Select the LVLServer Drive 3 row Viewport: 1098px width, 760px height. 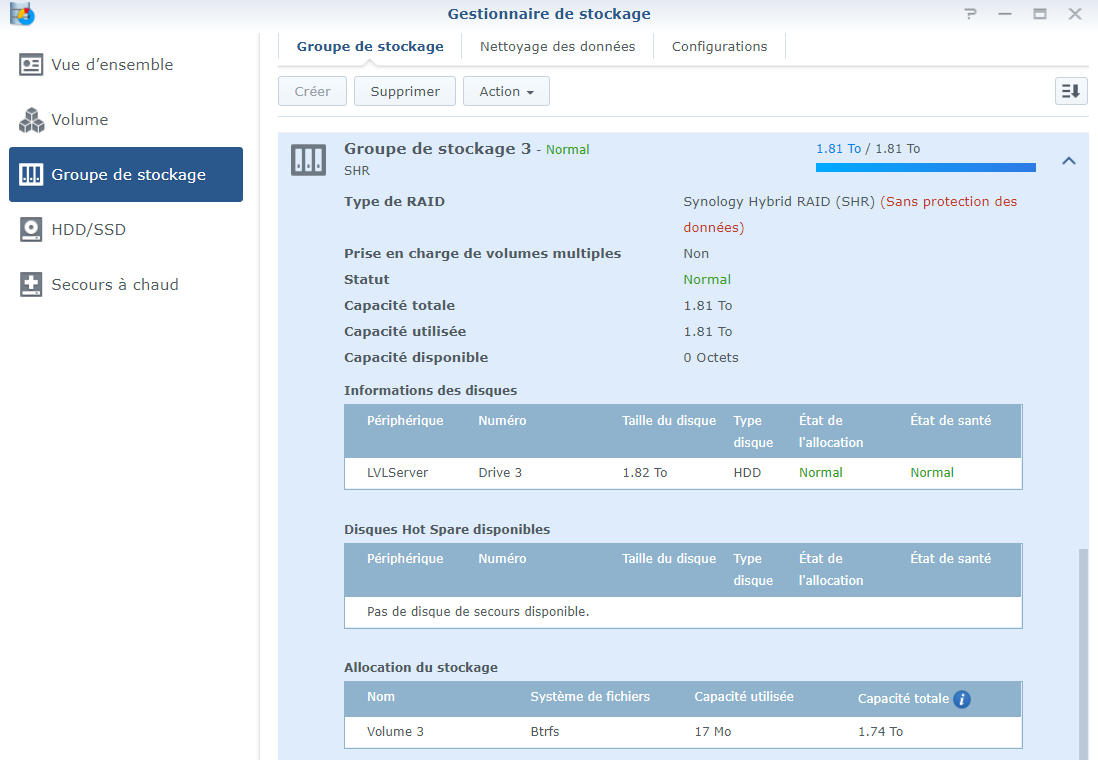click(x=683, y=473)
